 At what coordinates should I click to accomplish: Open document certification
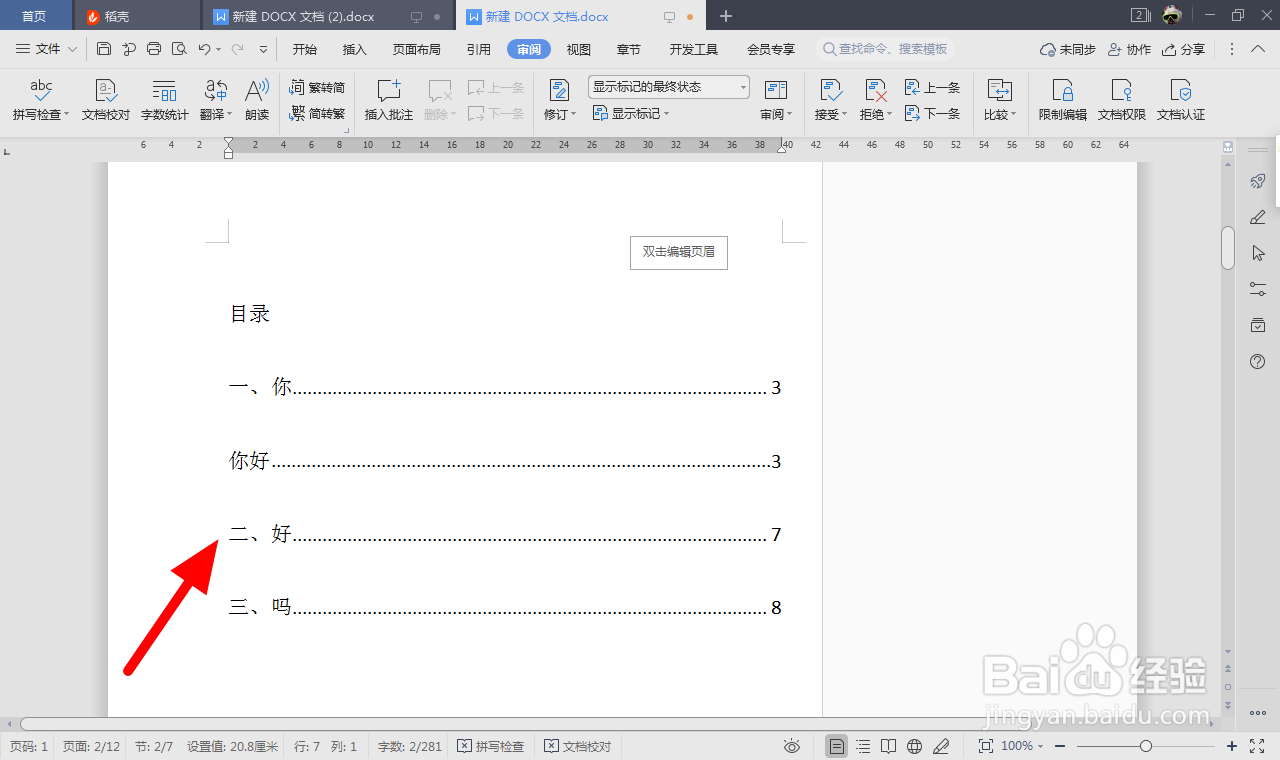1181,100
